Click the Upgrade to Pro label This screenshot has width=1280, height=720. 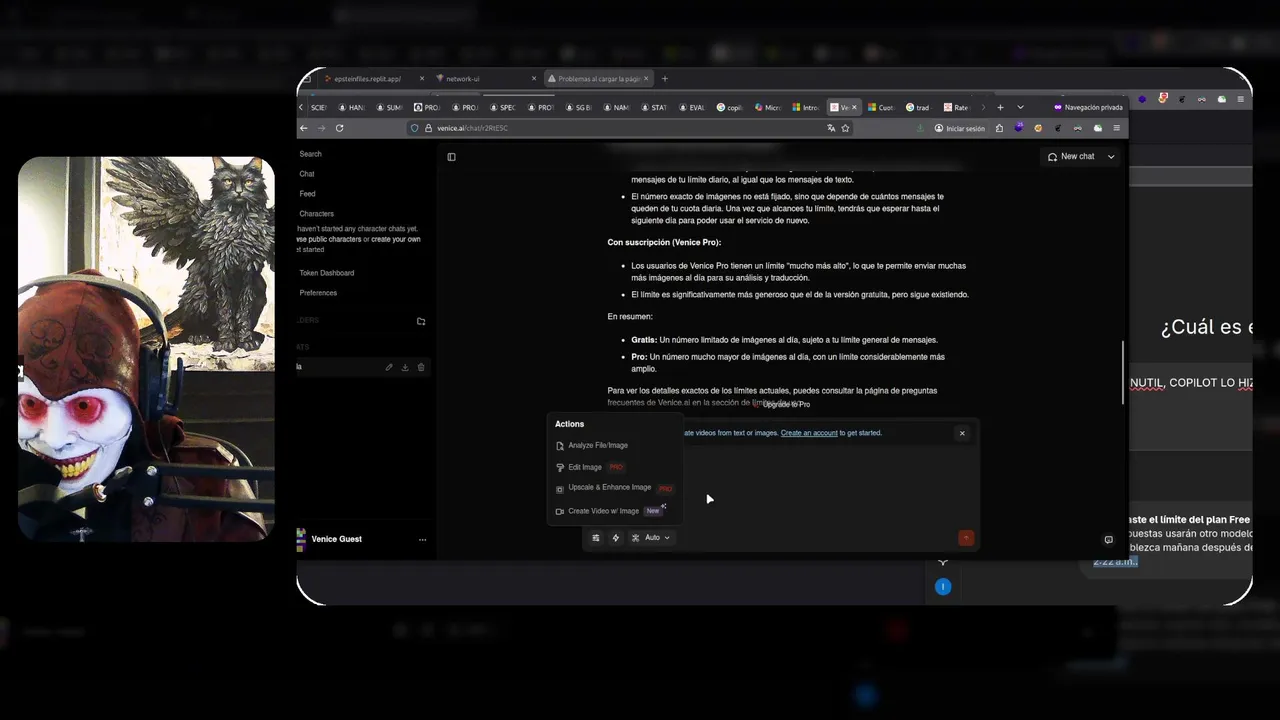tap(786, 404)
